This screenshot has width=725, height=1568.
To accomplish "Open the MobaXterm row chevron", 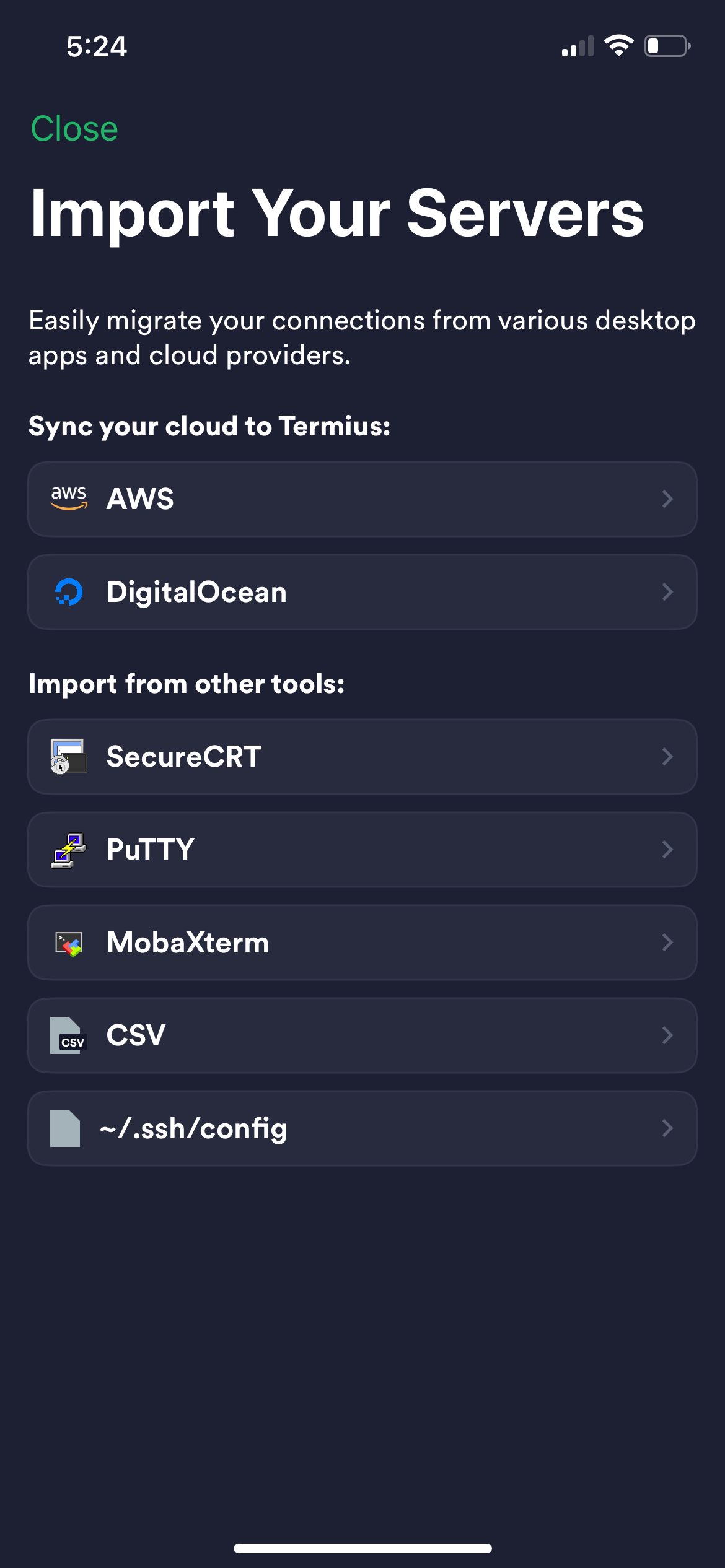I will [x=668, y=942].
